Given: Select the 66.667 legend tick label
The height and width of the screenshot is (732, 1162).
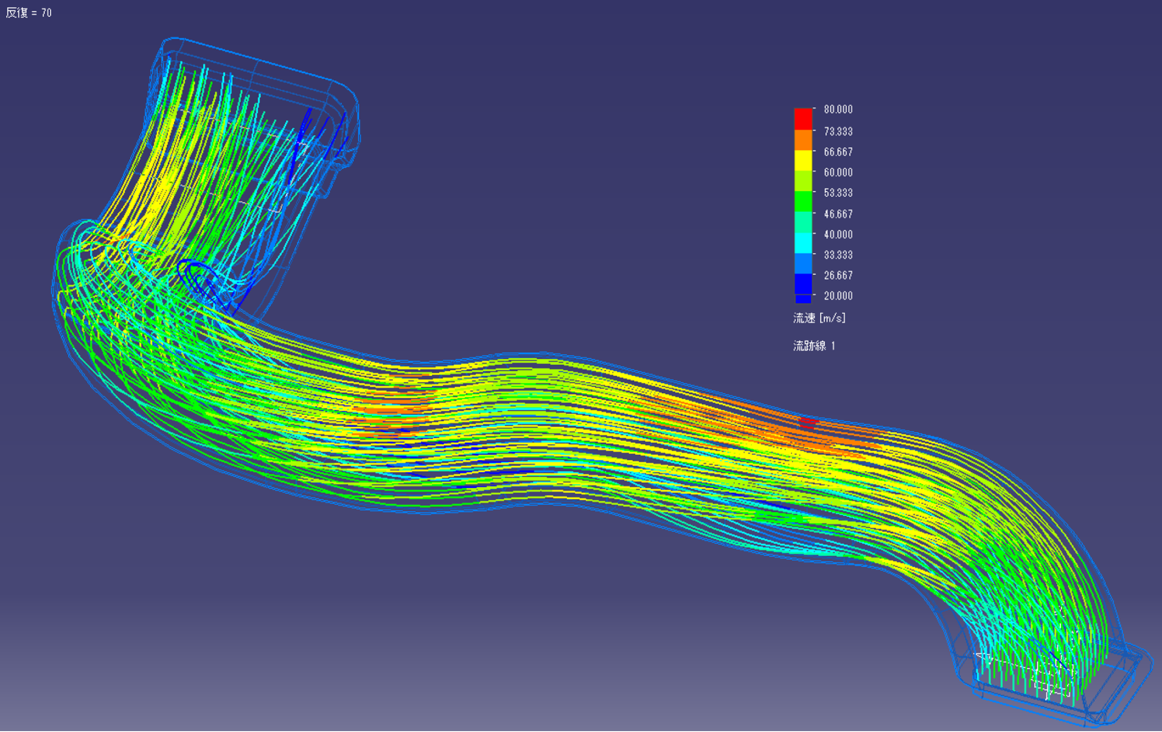Looking at the screenshot, I should (838, 152).
